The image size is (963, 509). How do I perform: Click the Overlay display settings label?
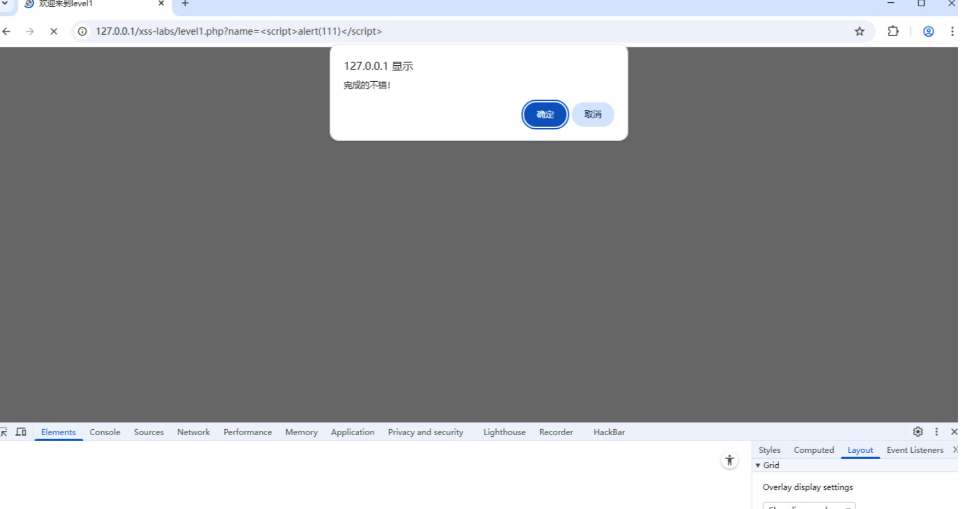tap(808, 487)
